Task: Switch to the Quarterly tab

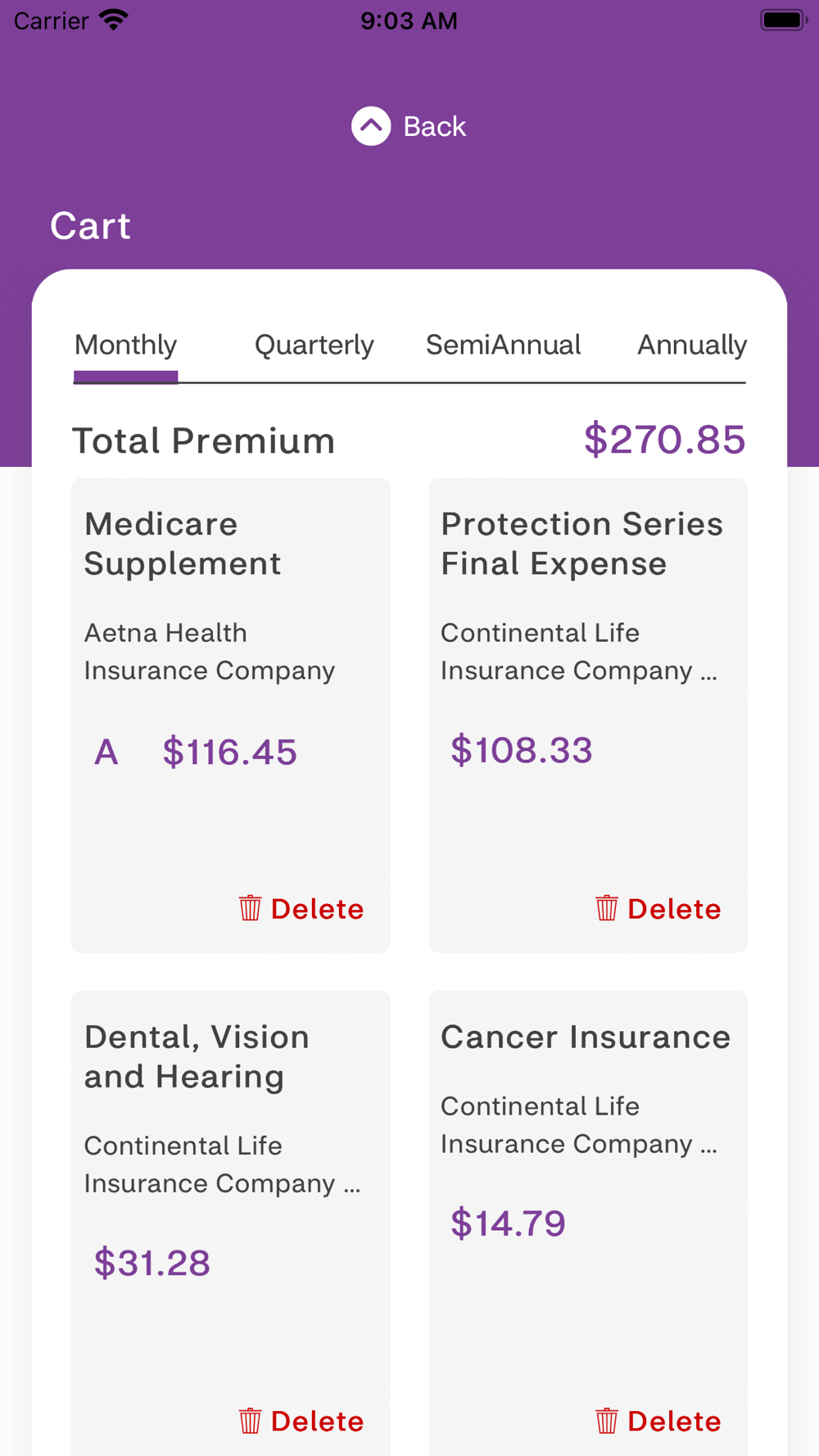Action: coord(314,345)
